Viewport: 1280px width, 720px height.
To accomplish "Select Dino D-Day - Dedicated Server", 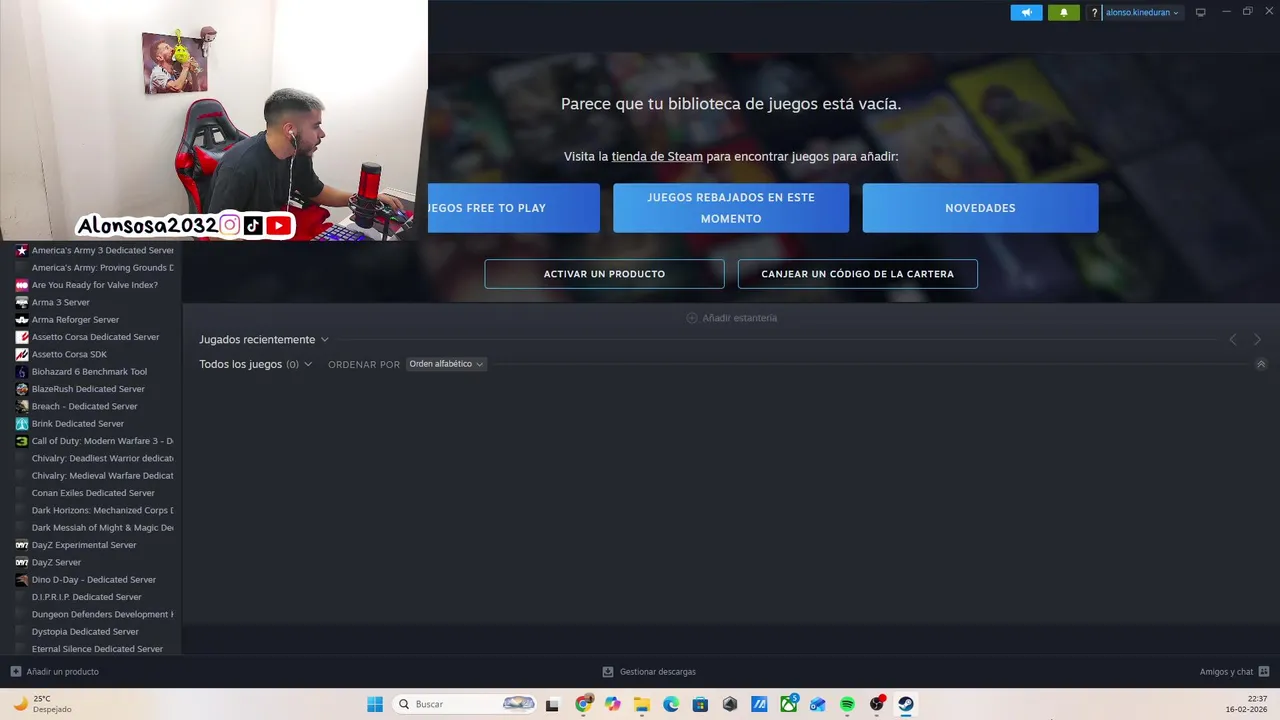I will click(x=94, y=580).
